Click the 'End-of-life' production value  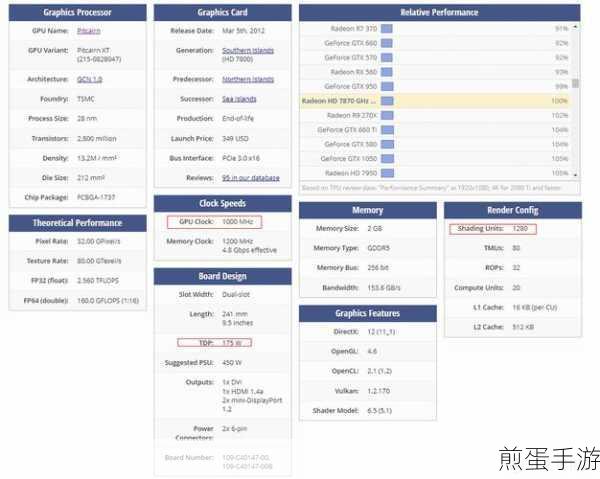238,119
